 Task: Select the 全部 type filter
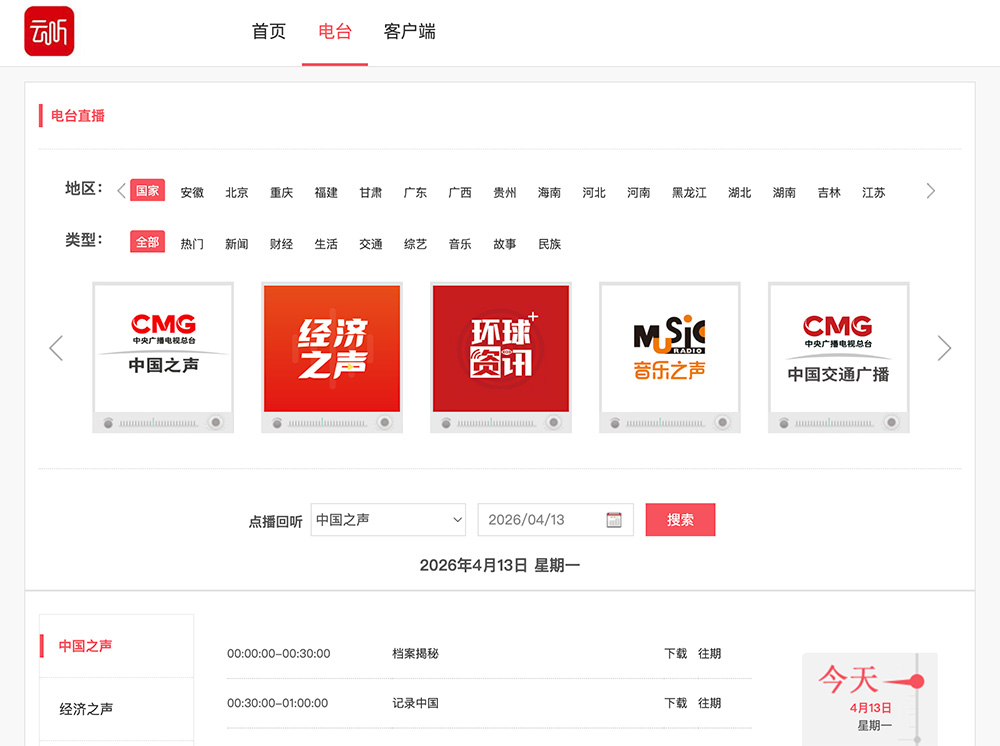(147, 243)
